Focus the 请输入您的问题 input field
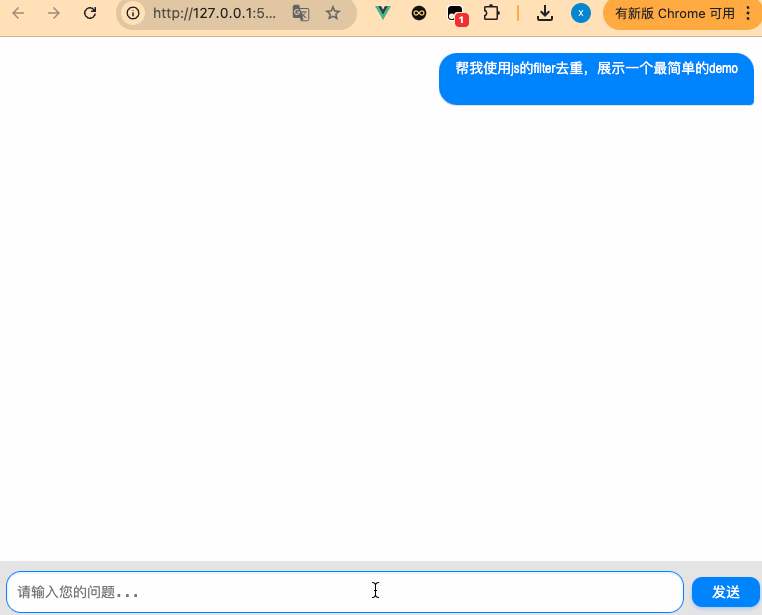Screen dimensions: 762x615 pos(345,592)
